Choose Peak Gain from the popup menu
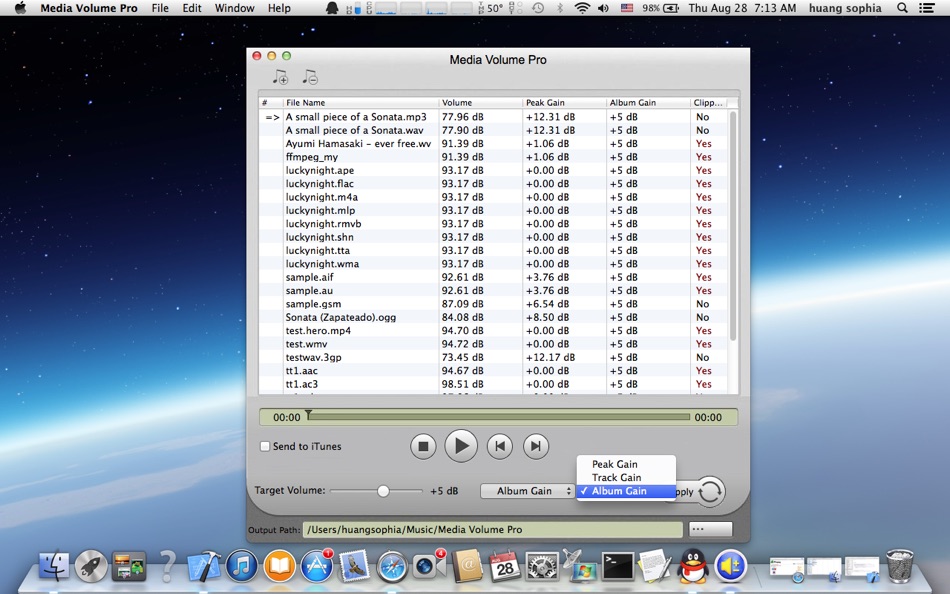This screenshot has height=594, width=950. 626,464
